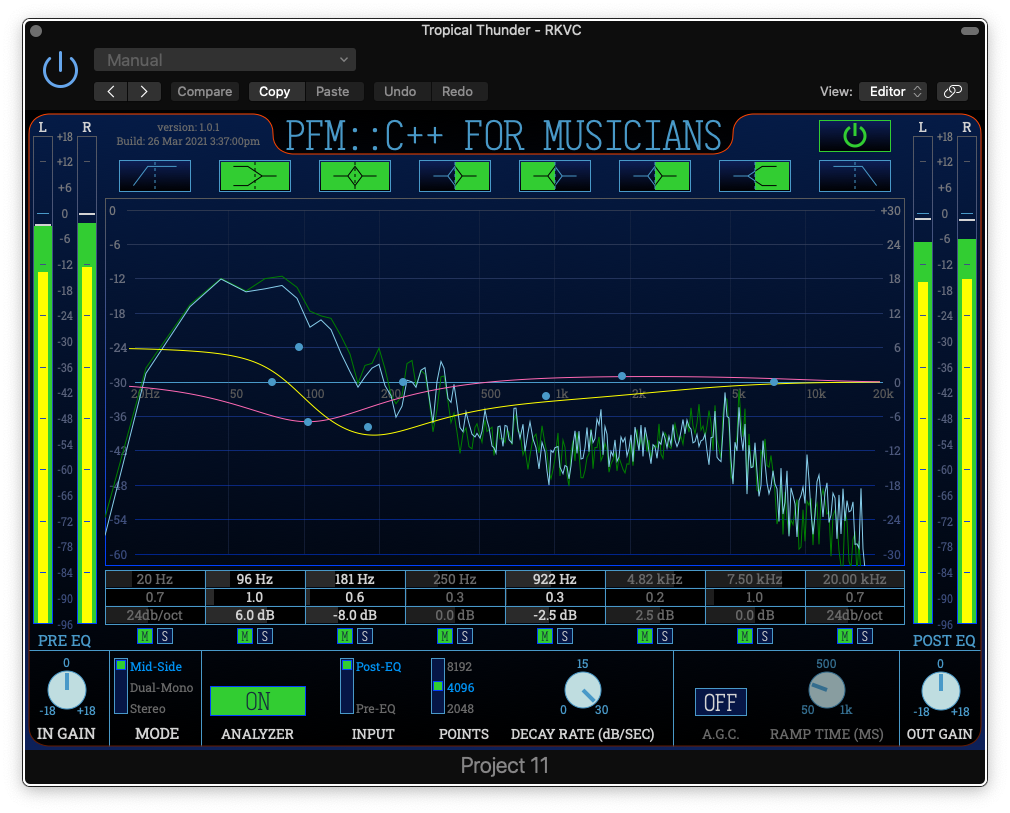1010x813 pixels.
Task: Toggle the 922 Hz peak band icon
Action: pyautogui.click(x=555, y=176)
